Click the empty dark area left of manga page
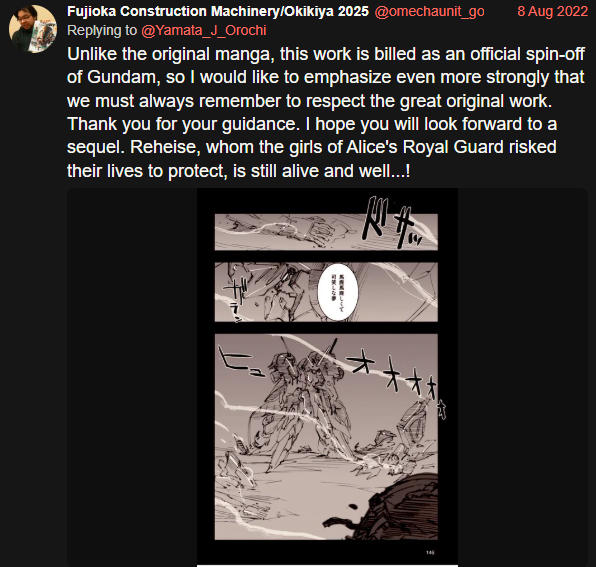The image size is (596, 567). coord(132,376)
